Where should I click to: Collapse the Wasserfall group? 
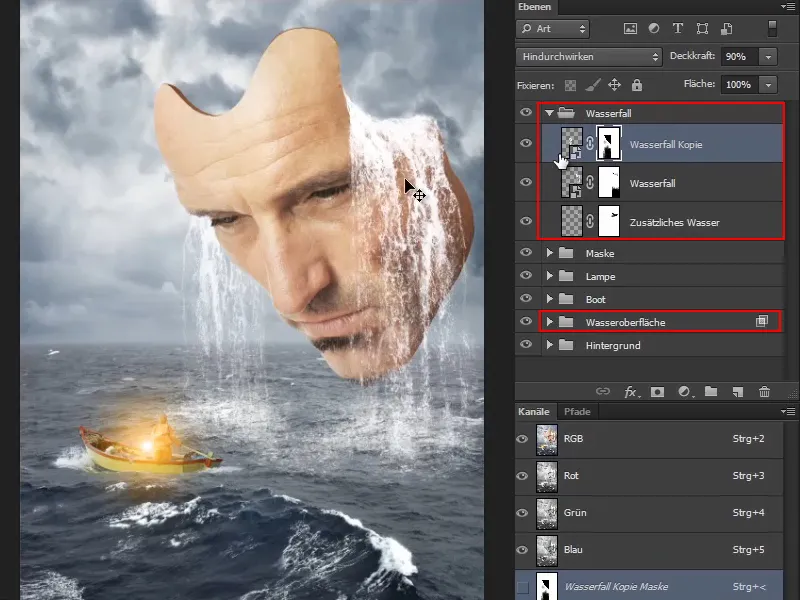click(x=549, y=113)
